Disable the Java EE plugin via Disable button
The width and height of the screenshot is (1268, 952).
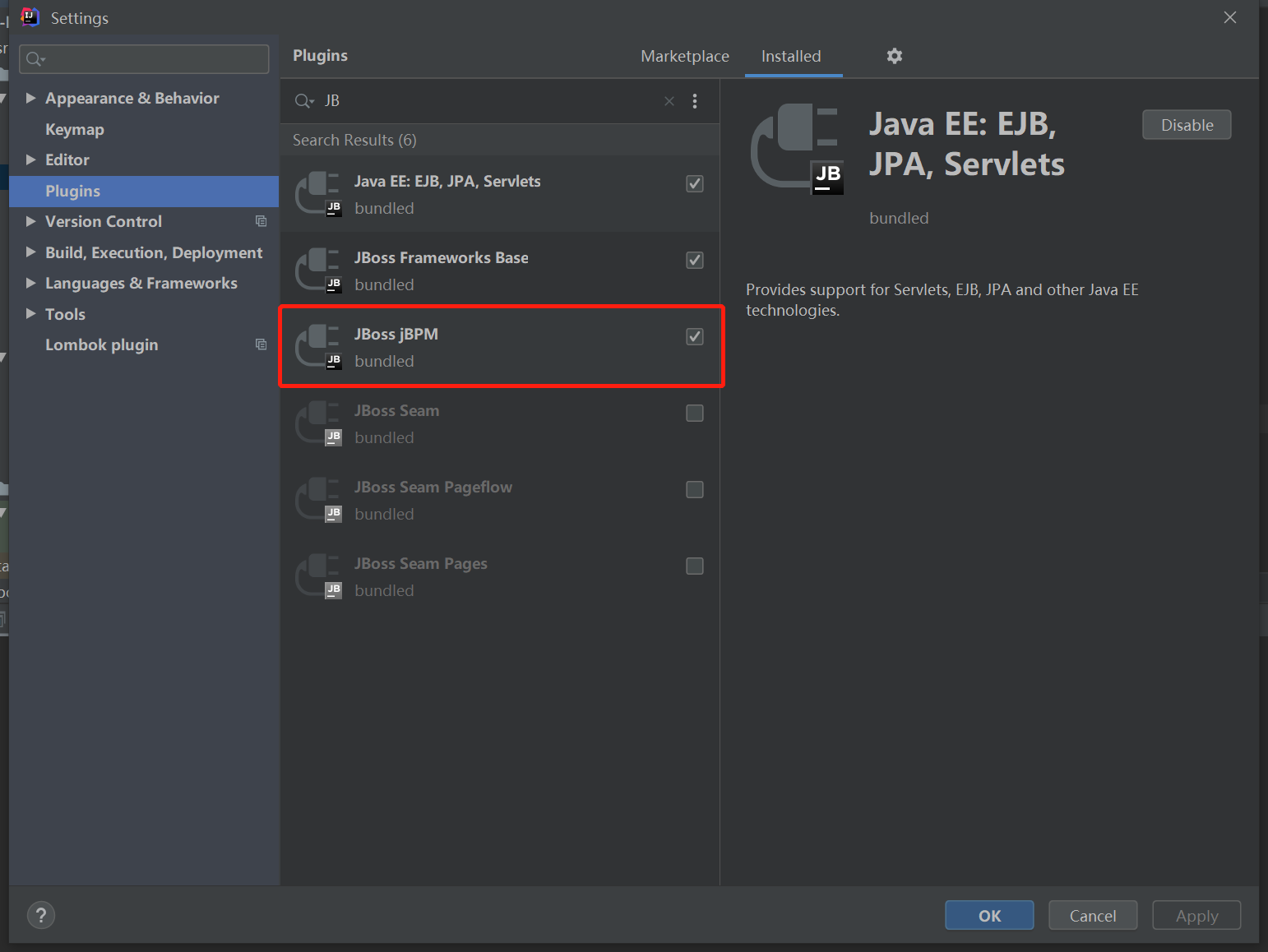tap(1187, 125)
